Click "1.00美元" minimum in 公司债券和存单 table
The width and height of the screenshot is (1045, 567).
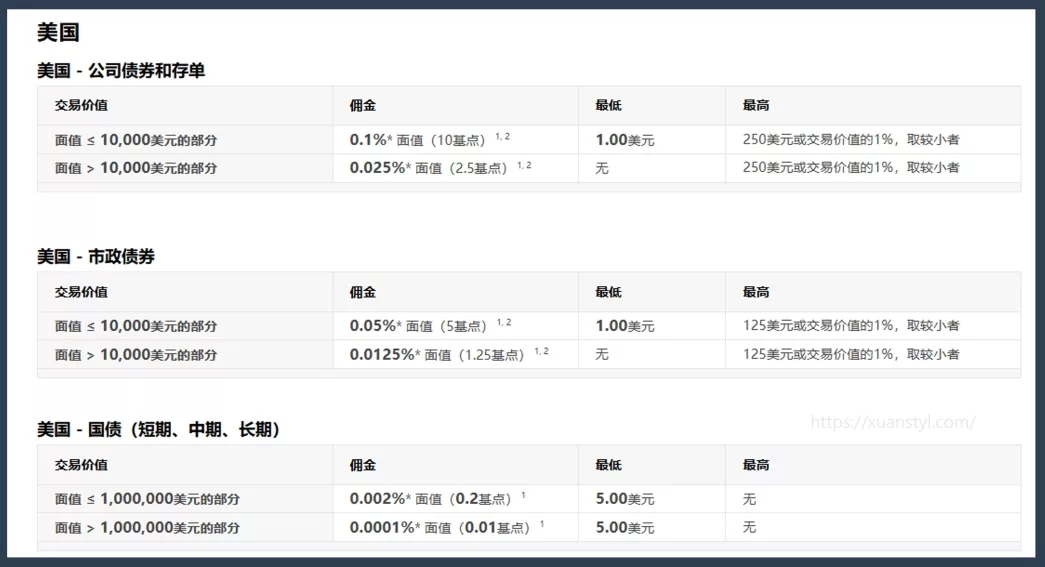click(624, 140)
